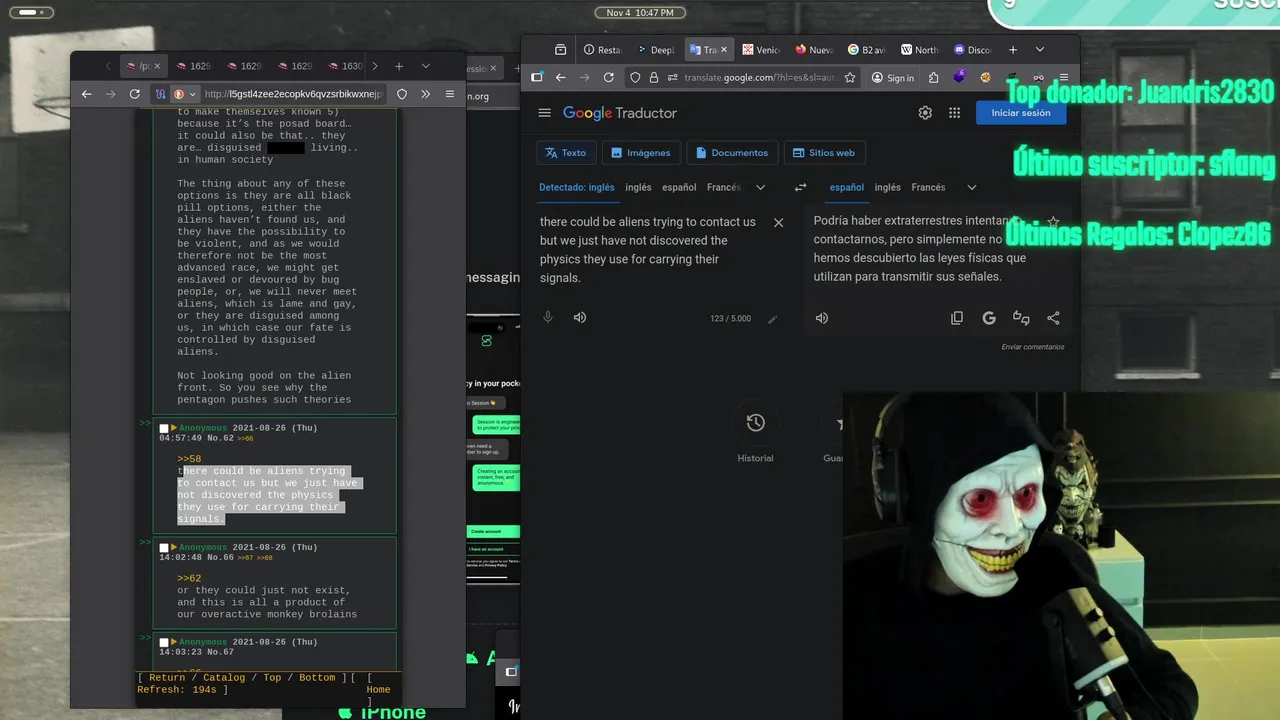Click Enviar comentarios feedback link
The width and height of the screenshot is (1280, 720).
(x=1033, y=347)
